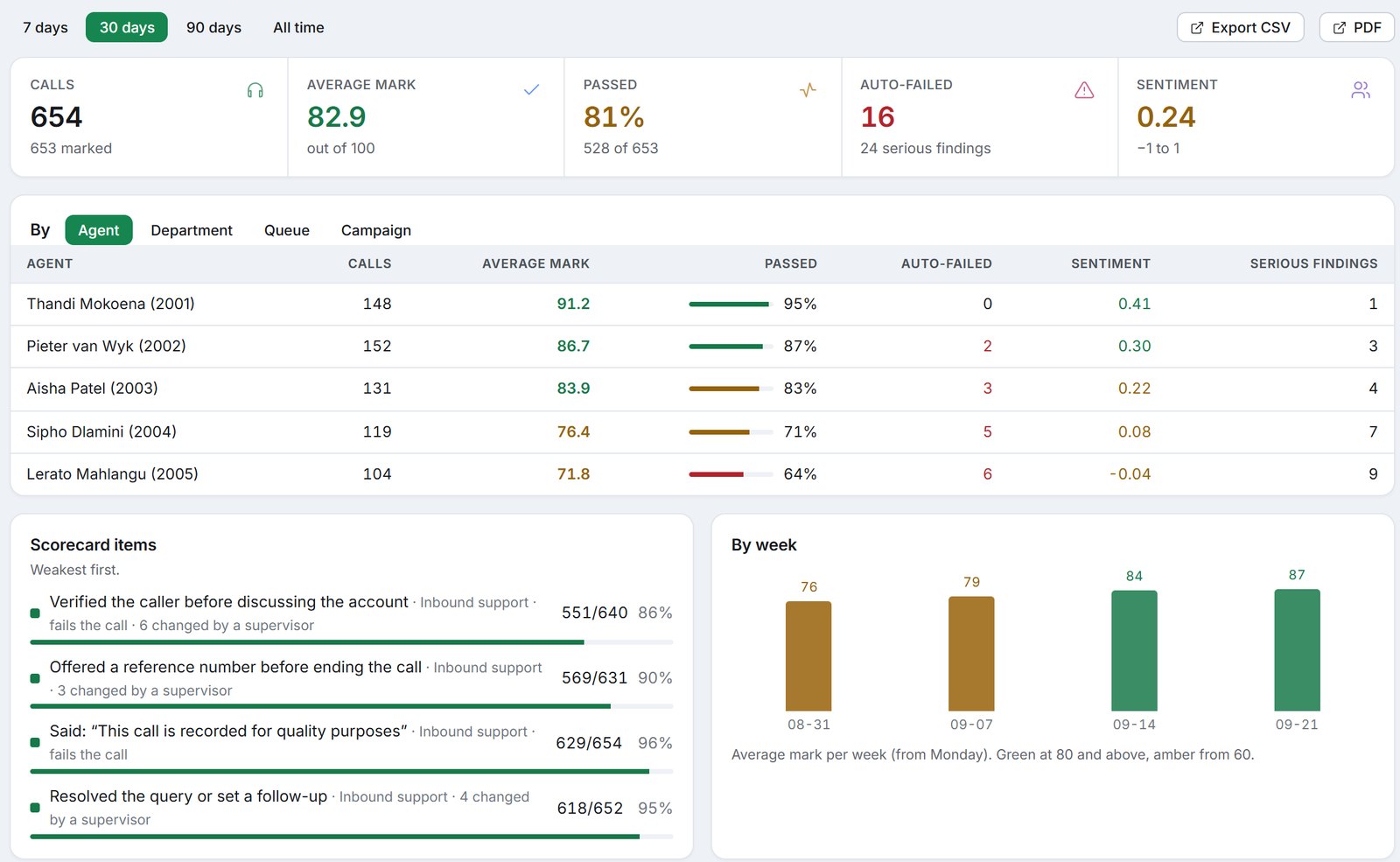Click the 16 auto-failed value

tap(878, 116)
